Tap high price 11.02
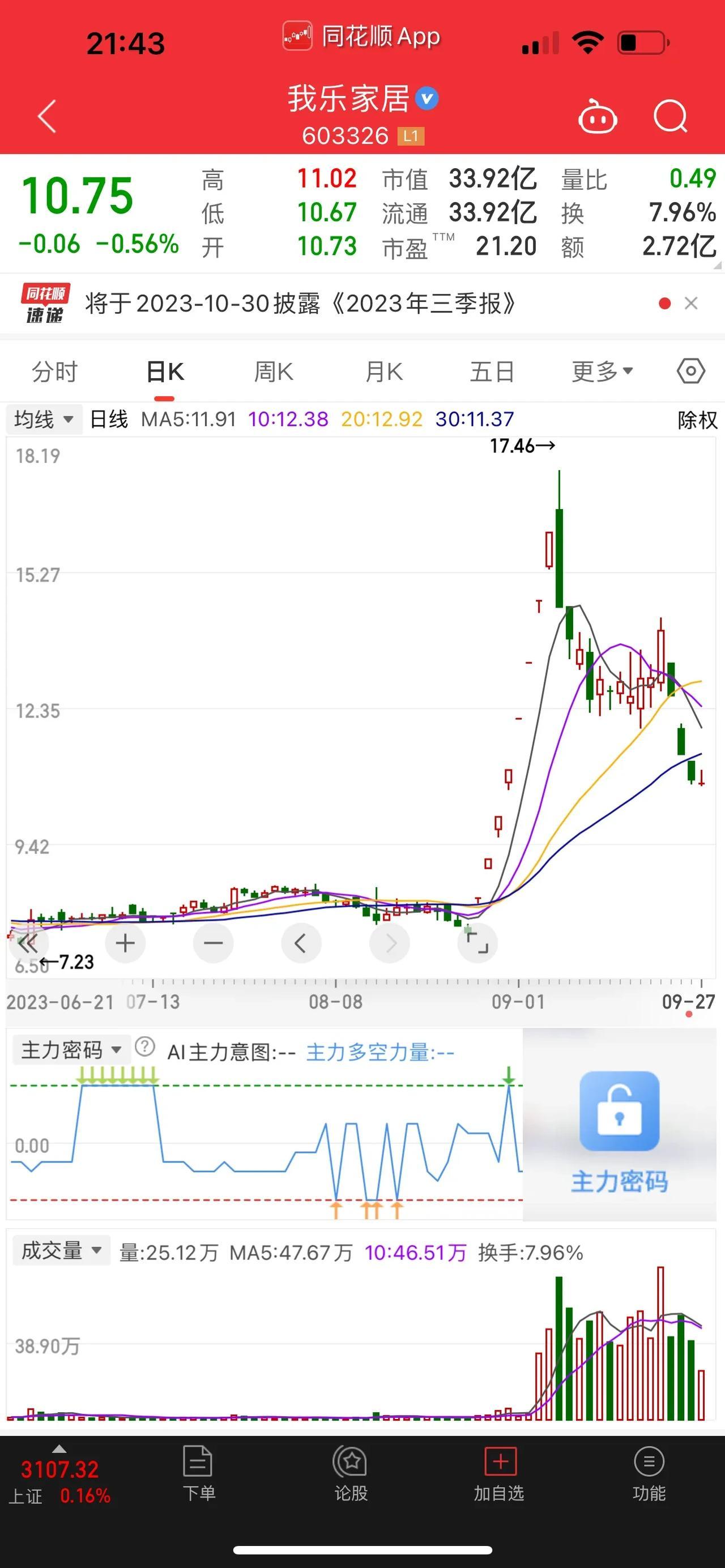This screenshot has height=1568, width=725. click(x=327, y=178)
